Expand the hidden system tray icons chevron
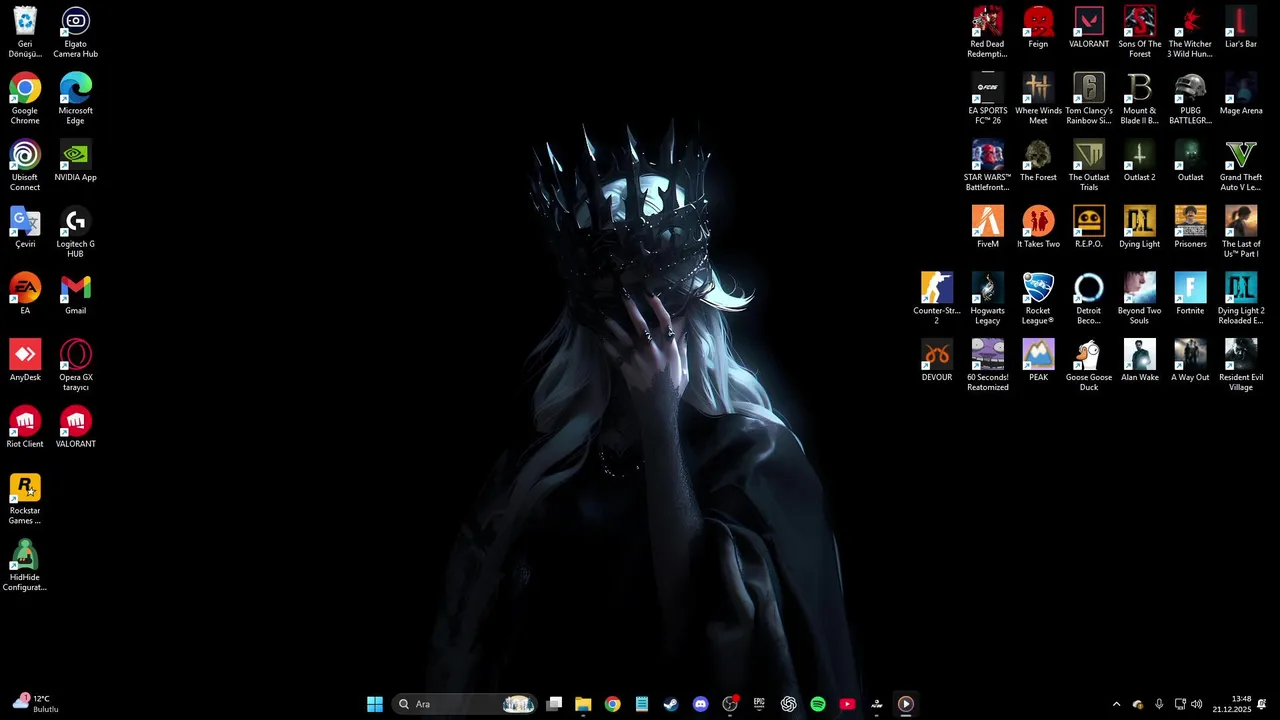This screenshot has height=720, width=1280. click(x=1116, y=704)
